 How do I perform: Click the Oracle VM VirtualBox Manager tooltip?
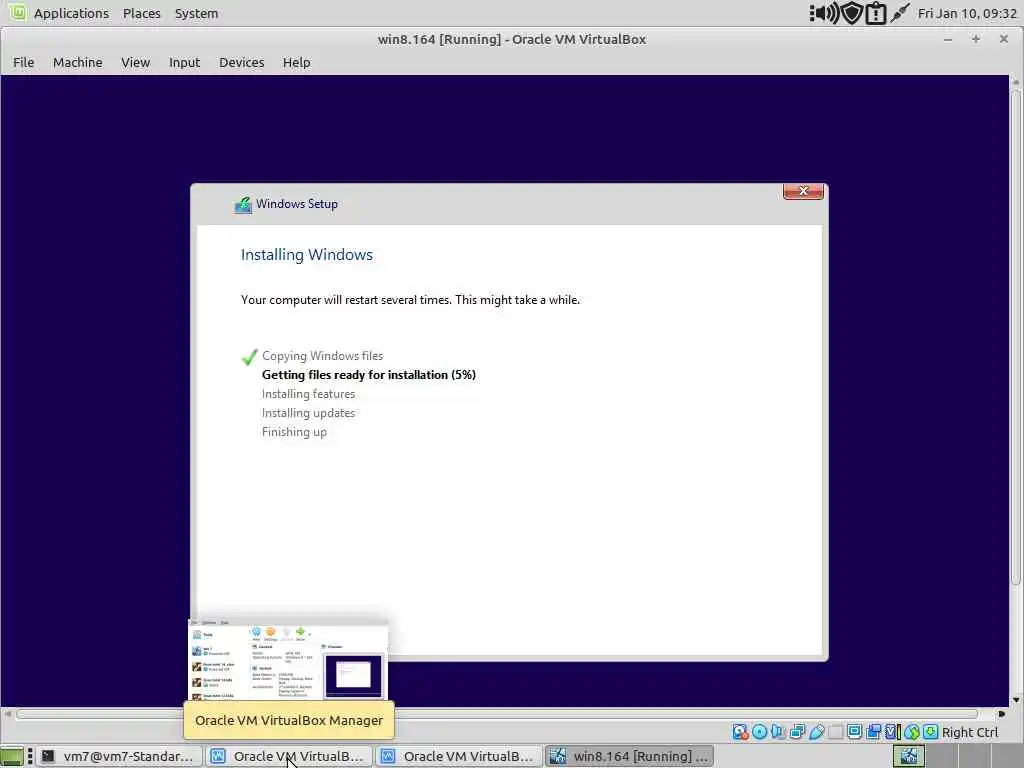click(x=289, y=720)
